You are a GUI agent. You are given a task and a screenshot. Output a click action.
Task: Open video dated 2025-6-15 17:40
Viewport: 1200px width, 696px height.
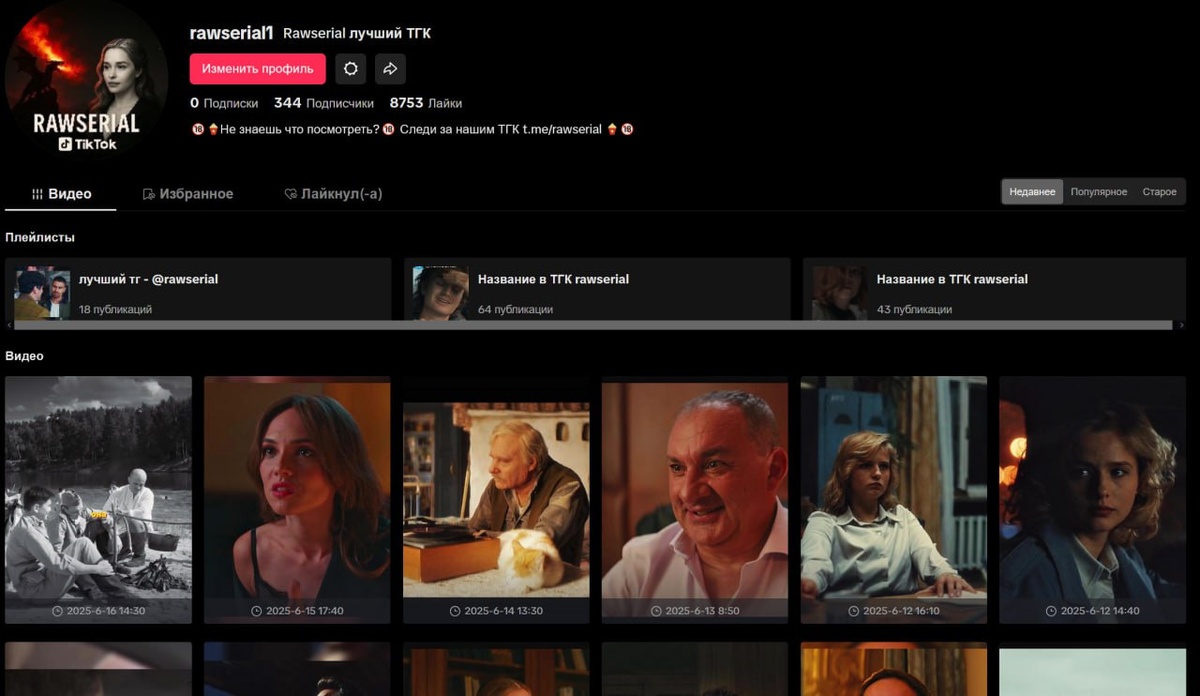point(297,500)
